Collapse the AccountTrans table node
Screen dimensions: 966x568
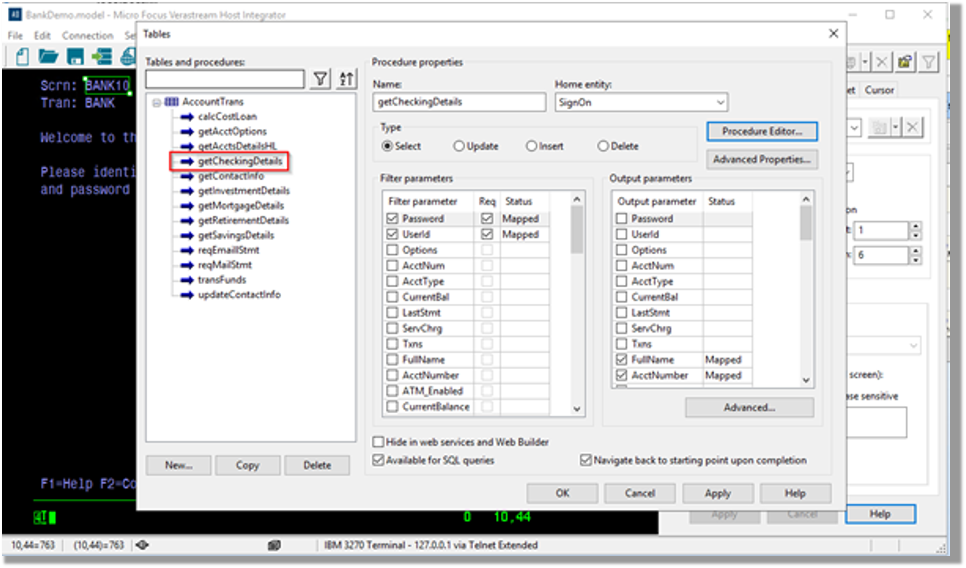[156, 102]
